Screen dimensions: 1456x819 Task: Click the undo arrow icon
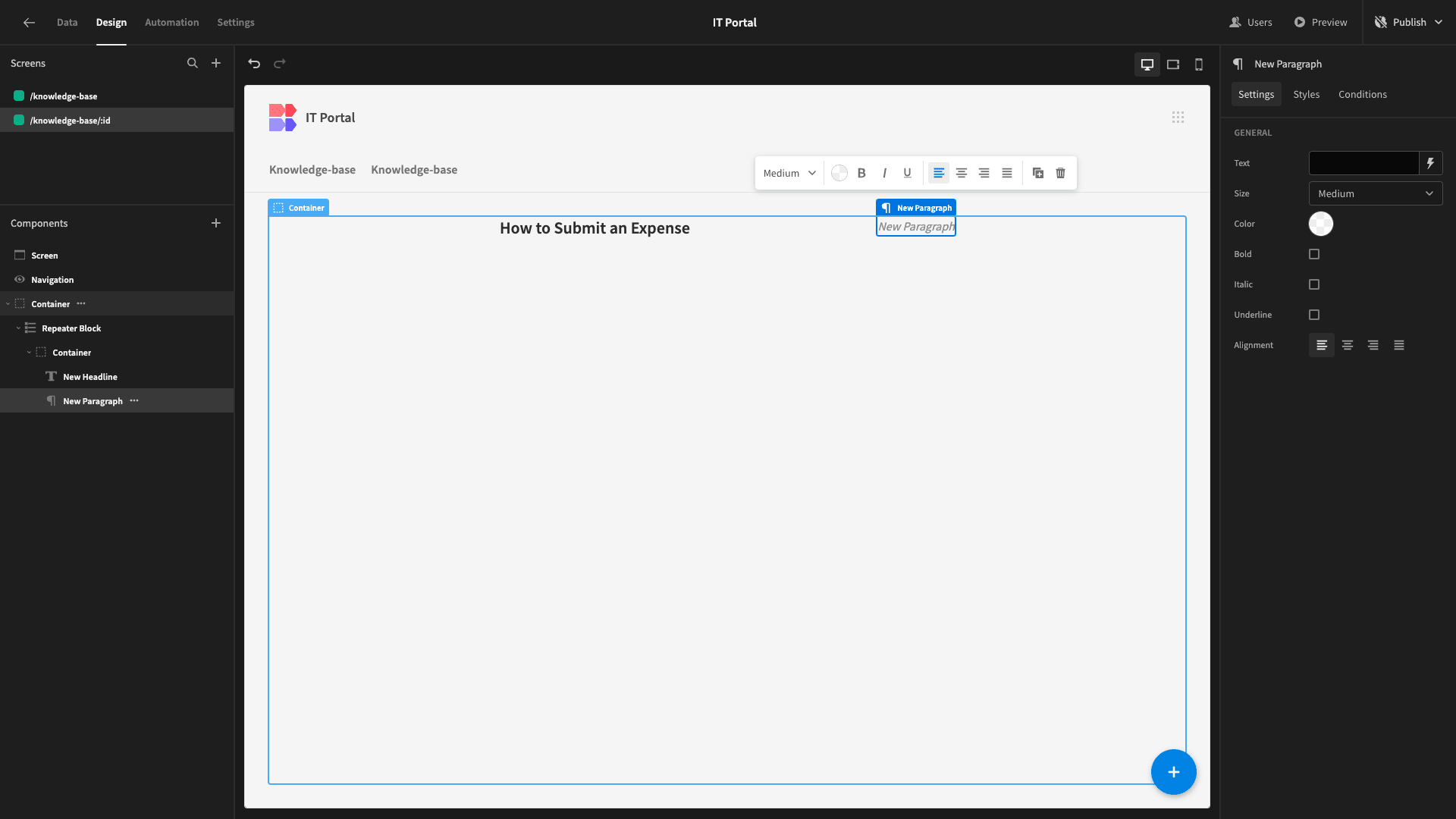(254, 64)
